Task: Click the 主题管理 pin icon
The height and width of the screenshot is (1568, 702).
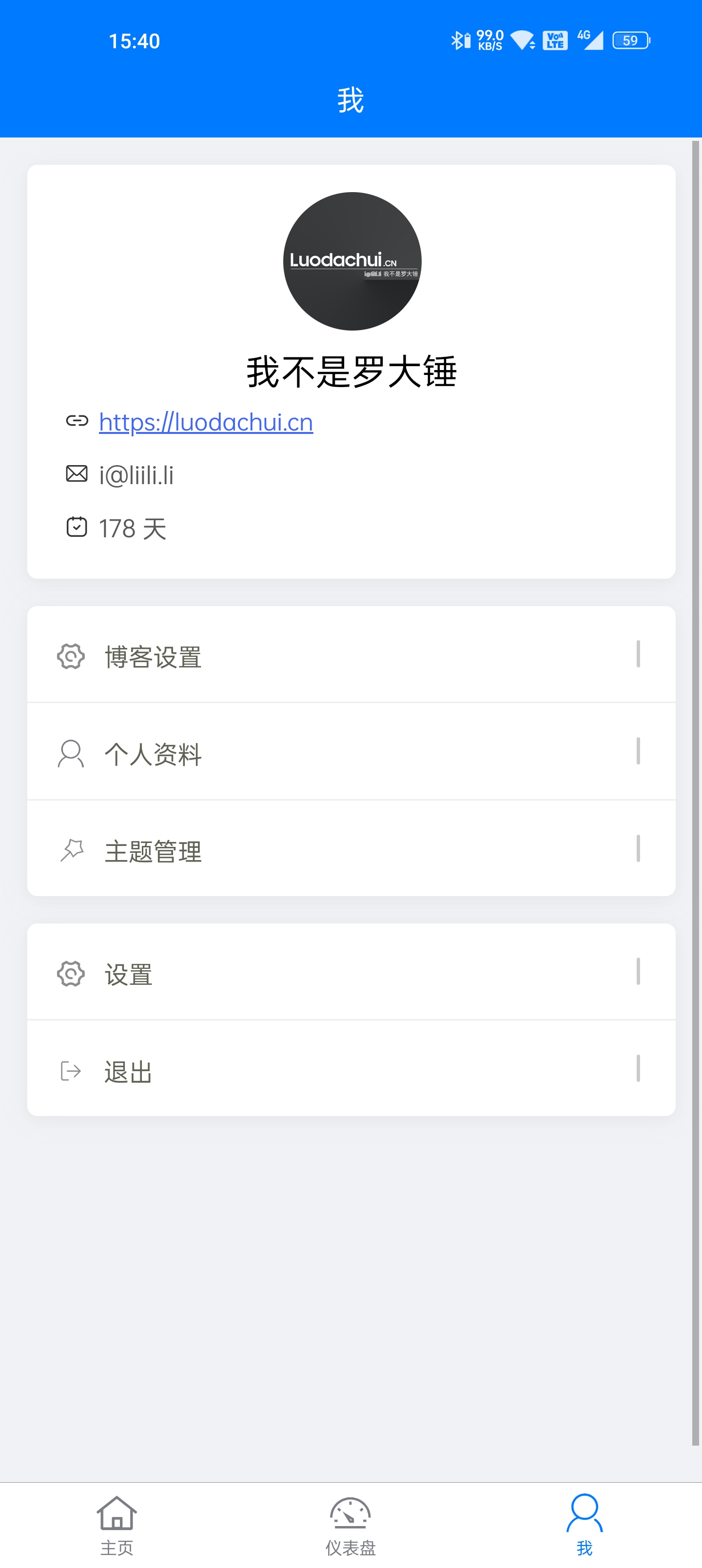Action: tap(71, 850)
